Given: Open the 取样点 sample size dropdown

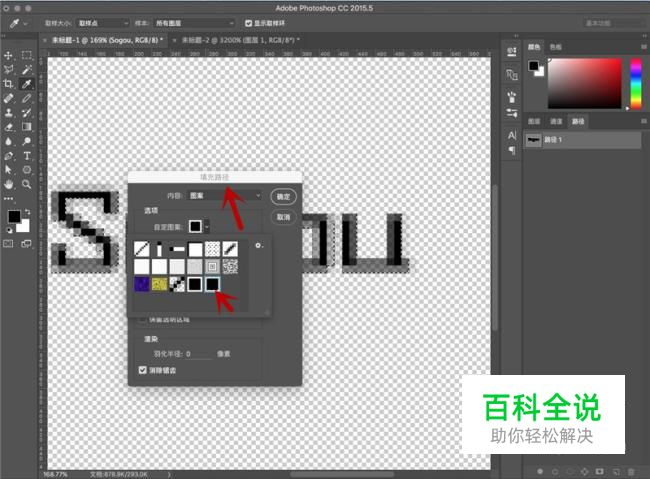Looking at the screenshot, I should pyautogui.click(x=102, y=23).
